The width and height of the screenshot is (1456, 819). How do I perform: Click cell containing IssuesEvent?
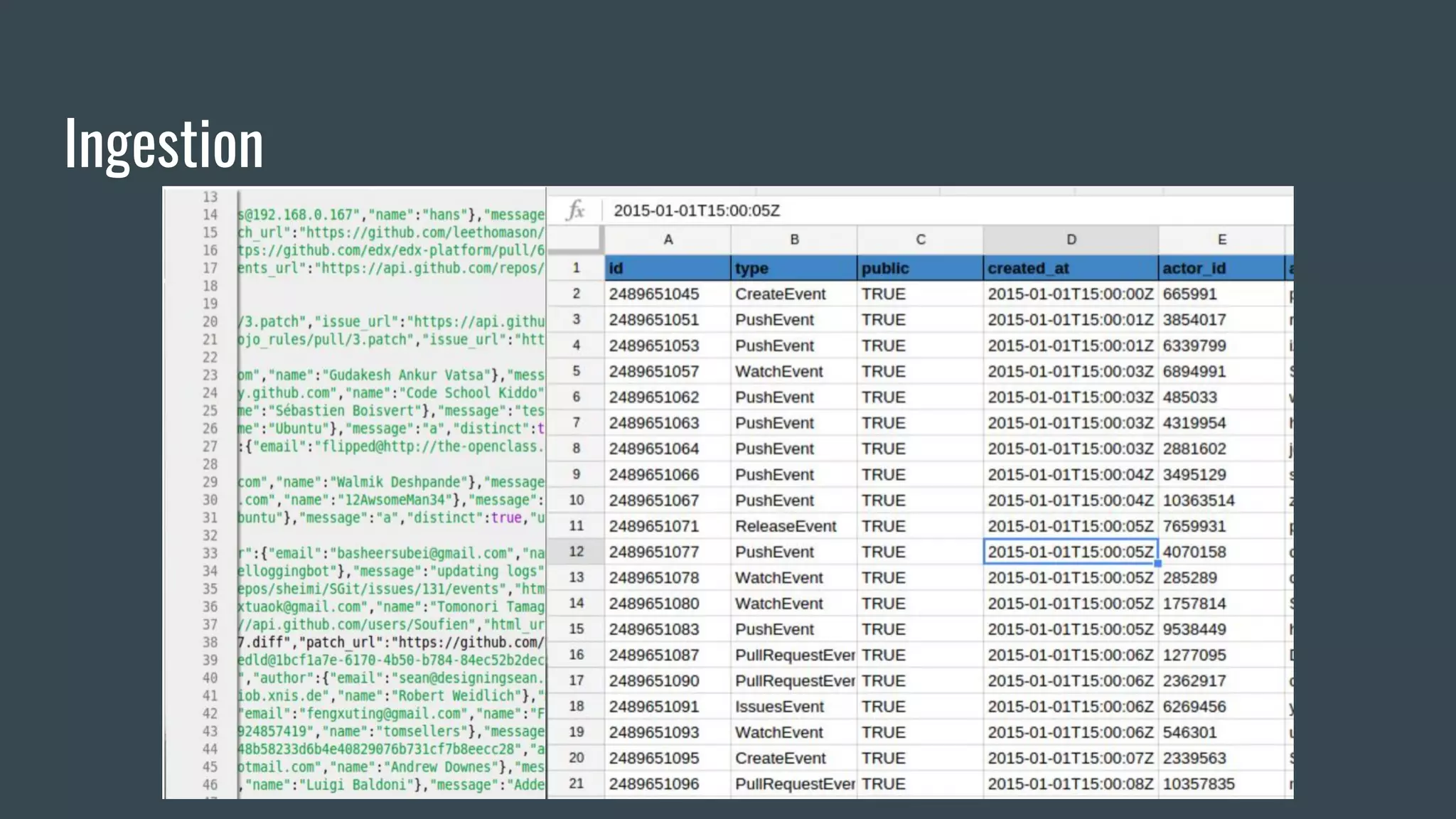point(779,707)
